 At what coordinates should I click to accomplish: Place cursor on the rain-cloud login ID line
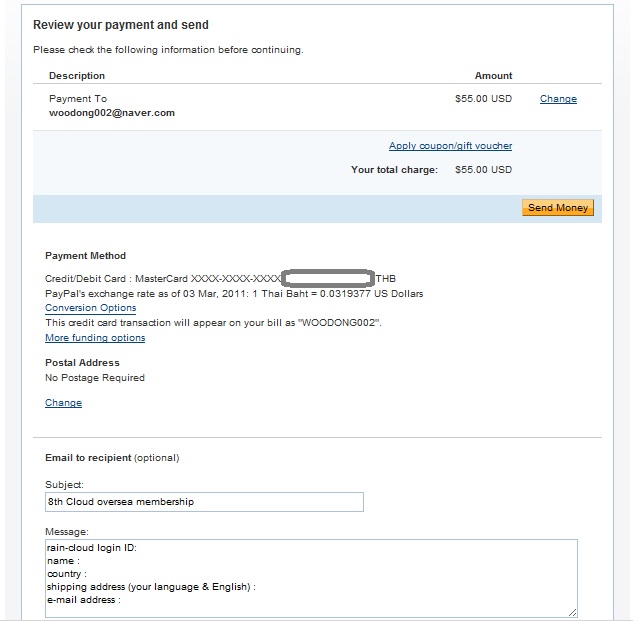pyautogui.click(x=92, y=548)
